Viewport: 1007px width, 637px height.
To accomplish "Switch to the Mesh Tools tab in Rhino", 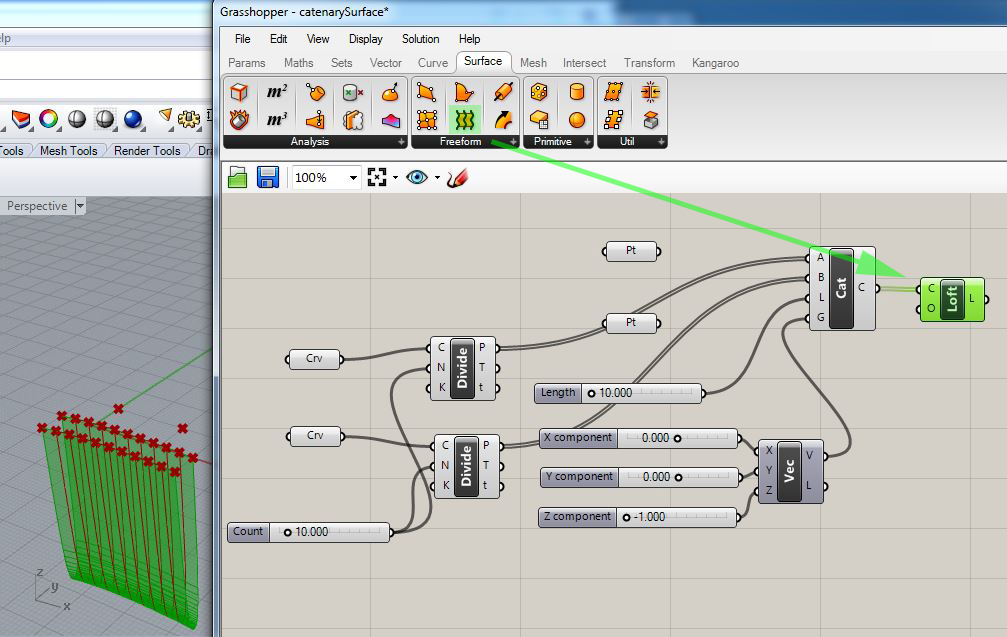I will 68,150.
